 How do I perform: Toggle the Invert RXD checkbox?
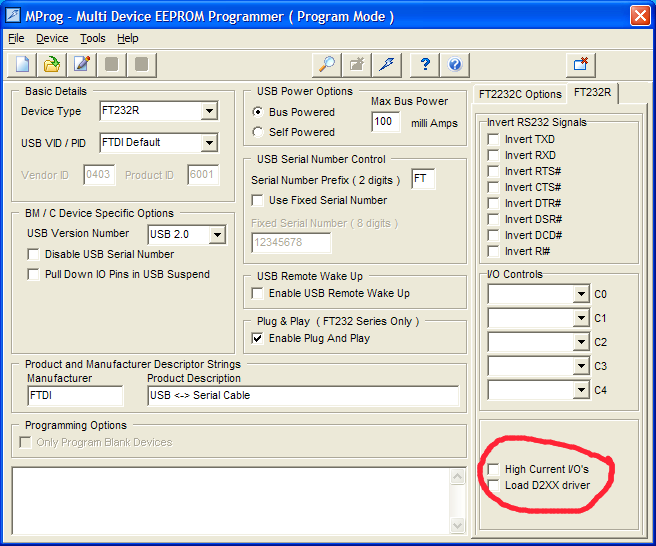point(494,155)
